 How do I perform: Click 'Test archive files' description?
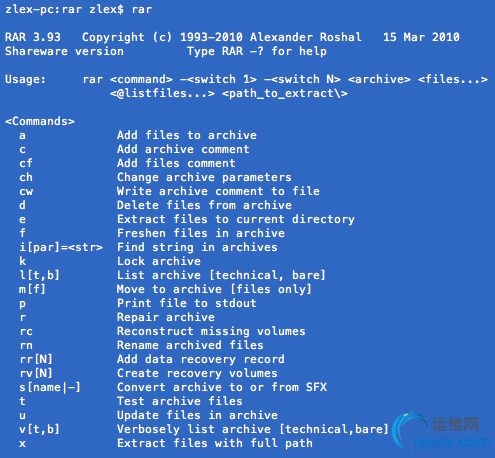click(180, 401)
